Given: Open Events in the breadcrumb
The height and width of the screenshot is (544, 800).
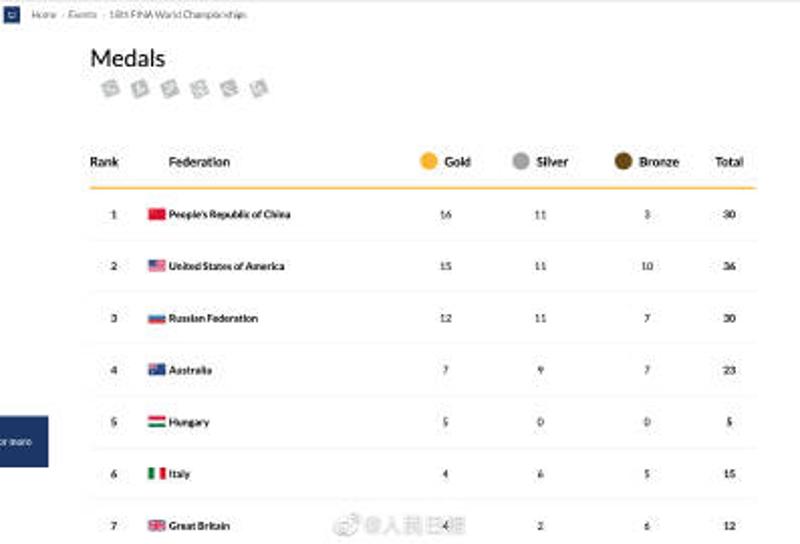Looking at the screenshot, I should click(82, 15).
